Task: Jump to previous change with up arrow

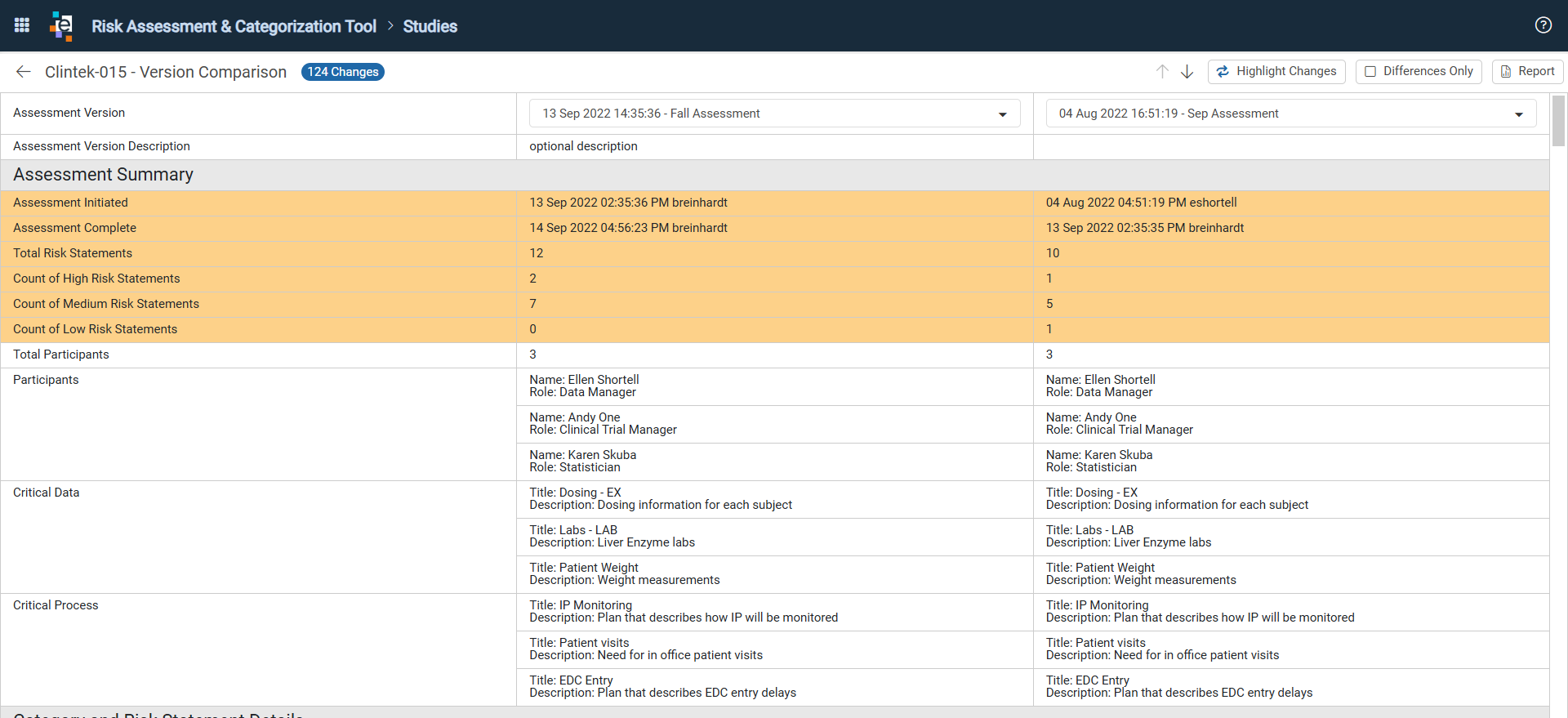Action: [x=1162, y=72]
